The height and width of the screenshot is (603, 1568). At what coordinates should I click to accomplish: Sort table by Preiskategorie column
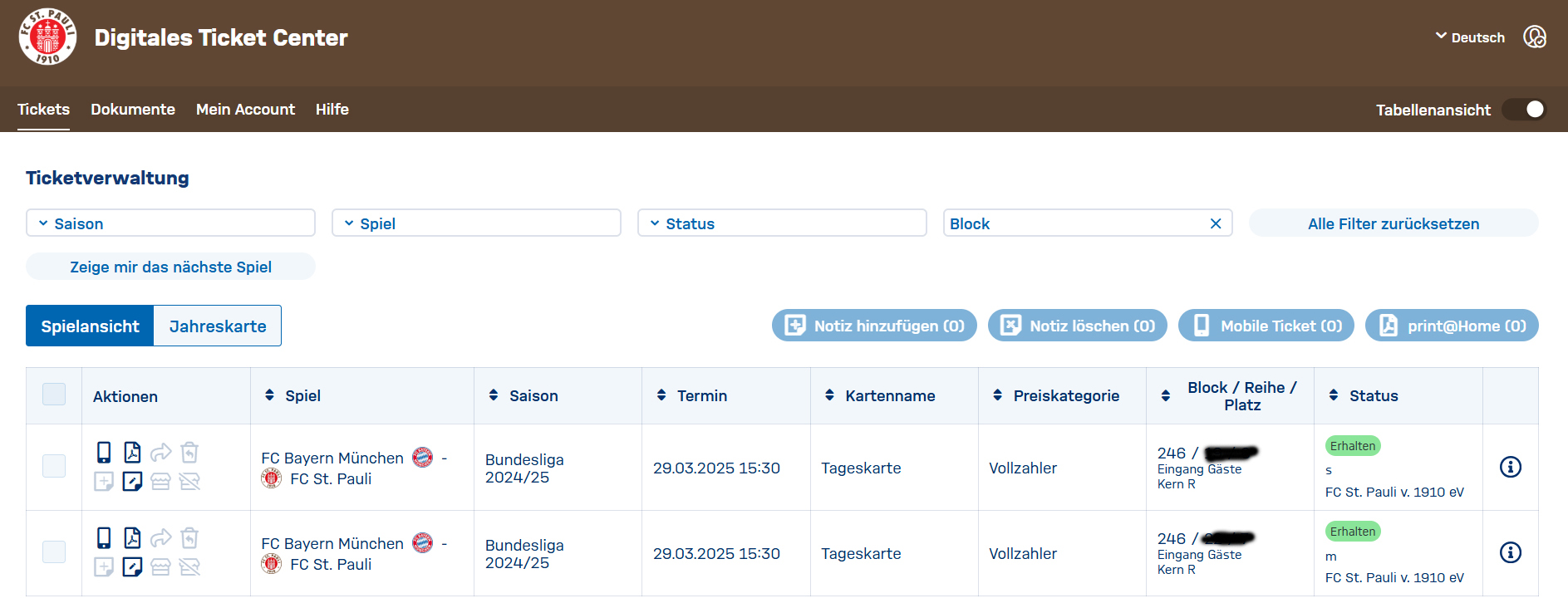pos(997,395)
